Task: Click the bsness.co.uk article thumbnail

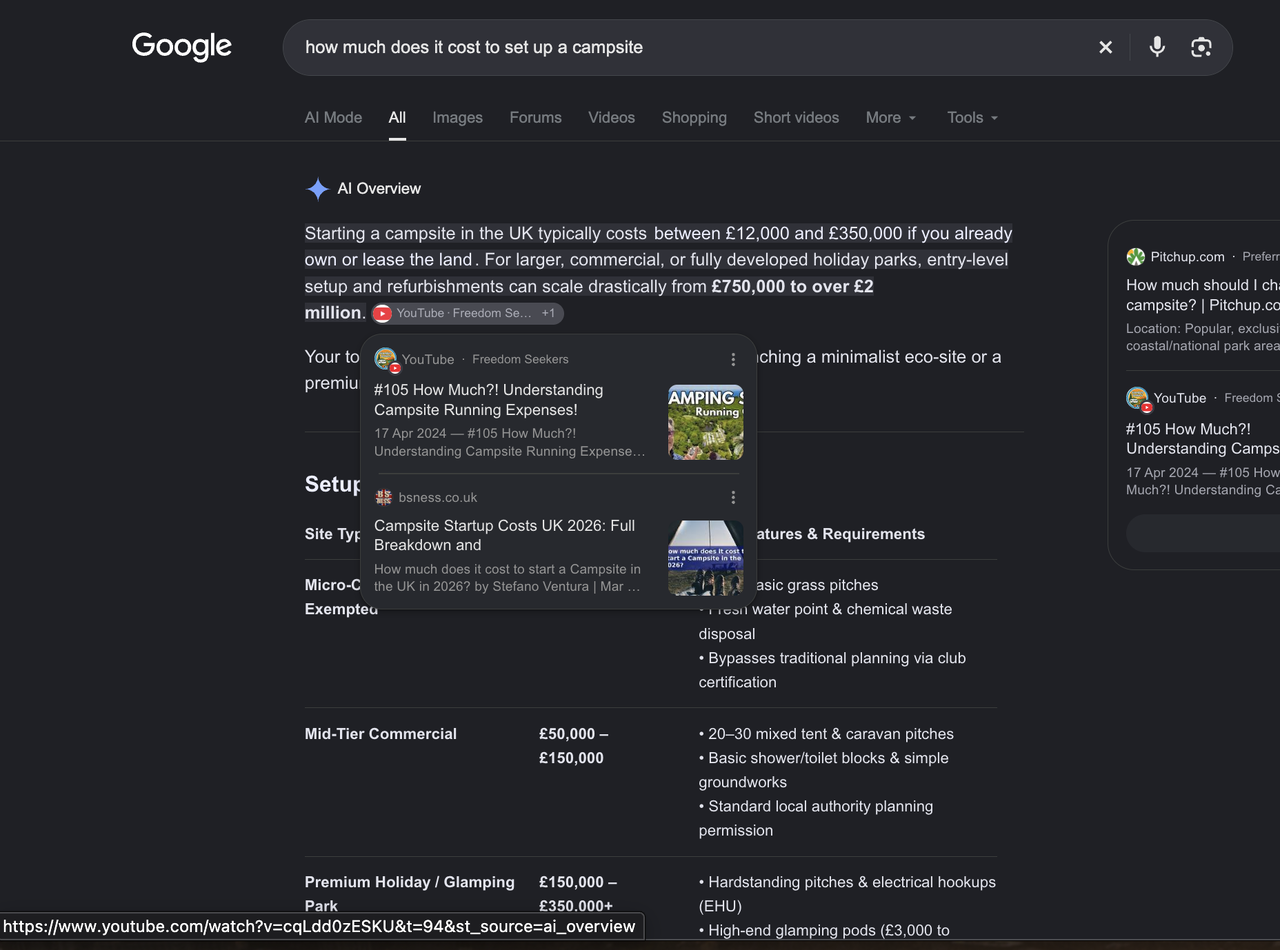Action: pyautogui.click(x=706, y=558)
